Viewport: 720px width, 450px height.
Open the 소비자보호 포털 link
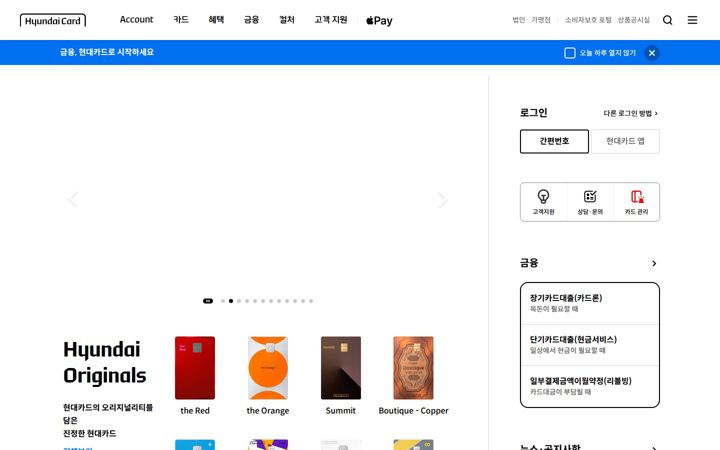[x=588, y=20]
